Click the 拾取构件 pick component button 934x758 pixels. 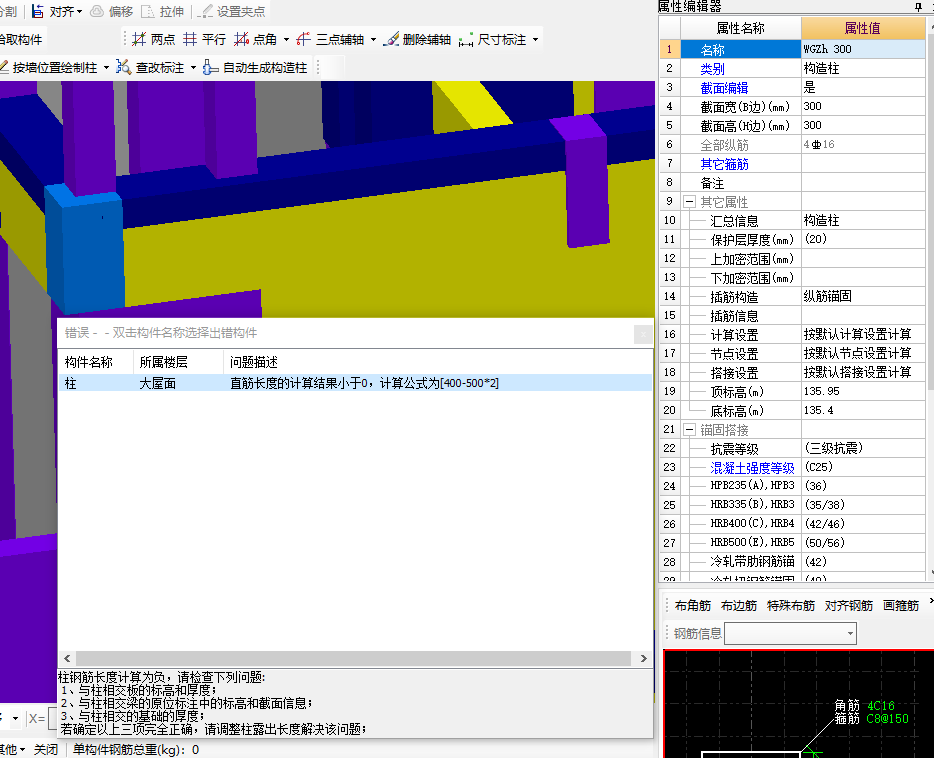tap(21, 39)
